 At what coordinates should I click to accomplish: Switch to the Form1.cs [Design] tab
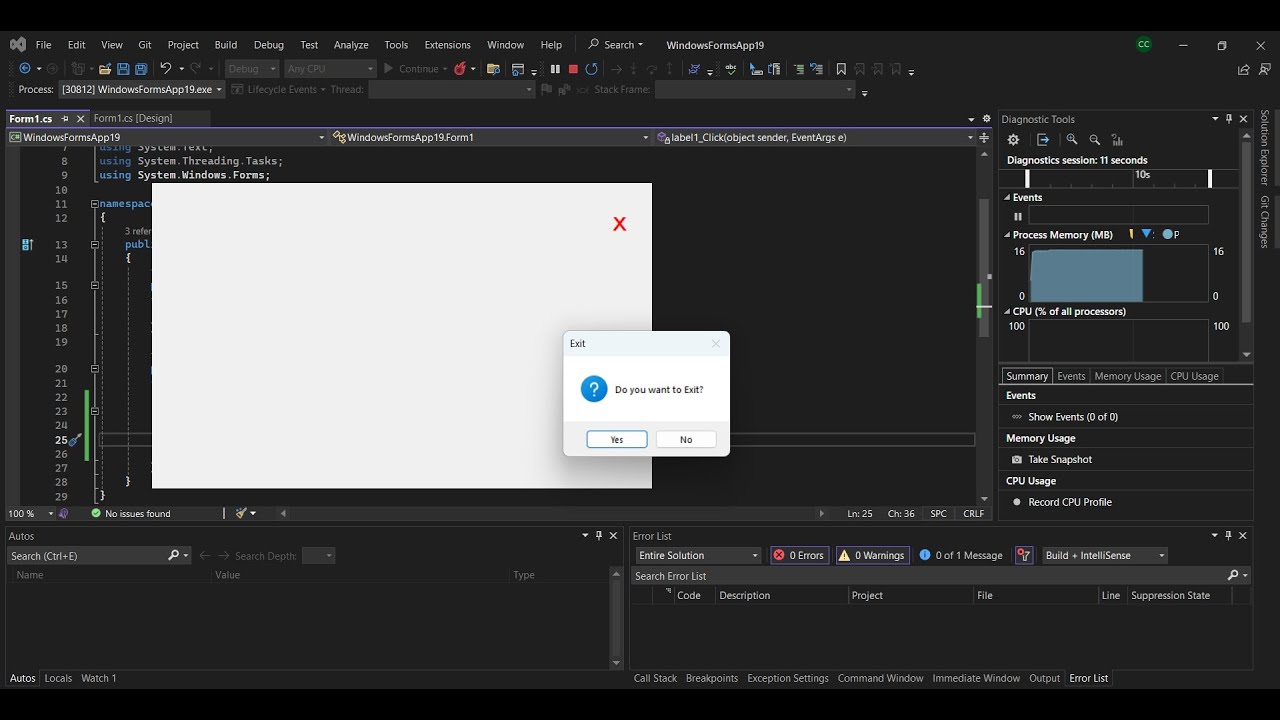tap(133, 118)
